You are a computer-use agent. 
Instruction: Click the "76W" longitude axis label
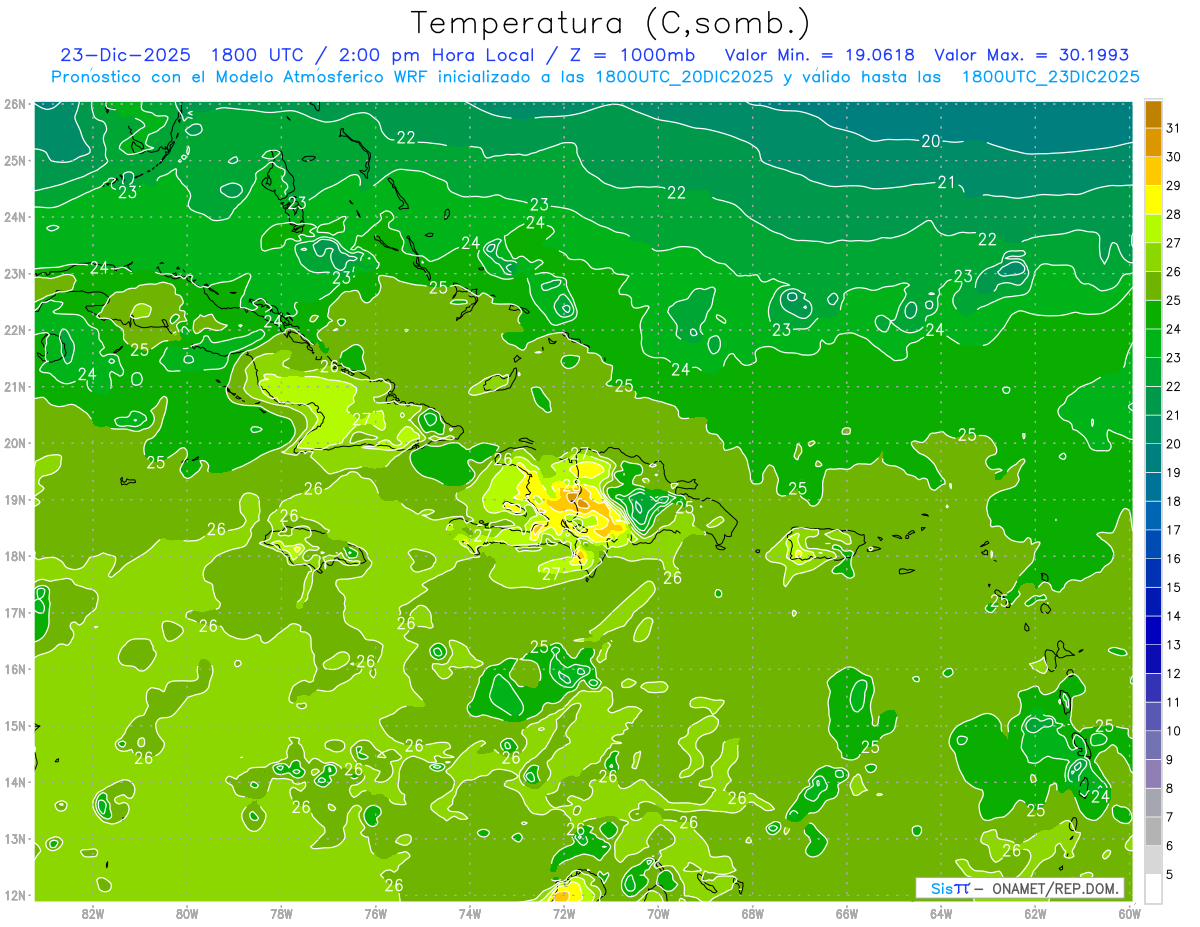[x=376, y=913]
